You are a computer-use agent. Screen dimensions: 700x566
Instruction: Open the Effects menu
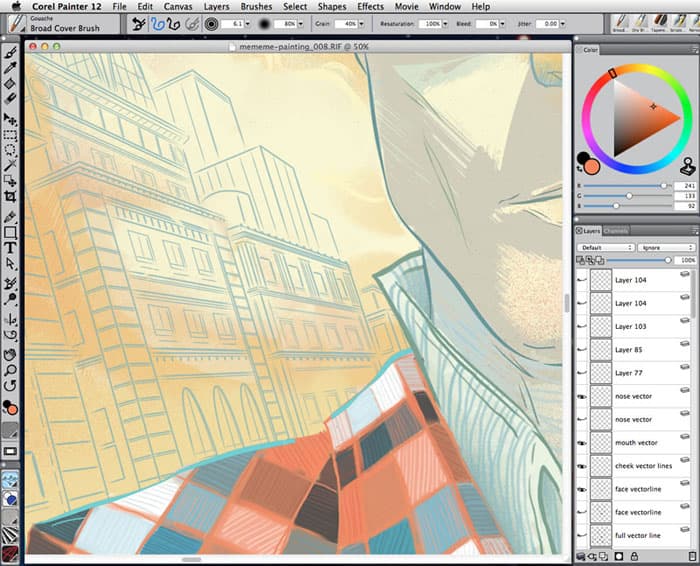[x=370, y=7]
